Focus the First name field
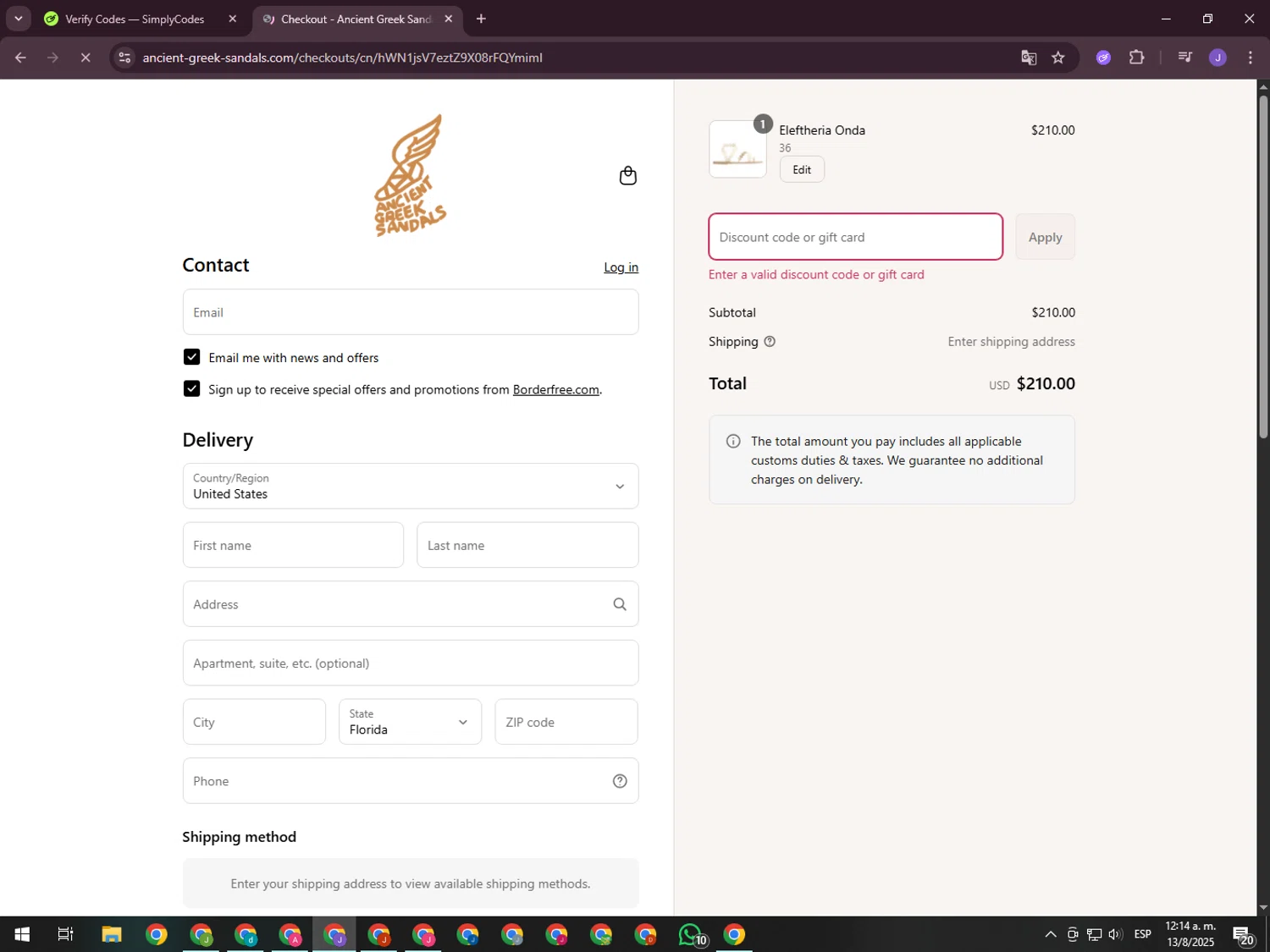 coord(293,545)
